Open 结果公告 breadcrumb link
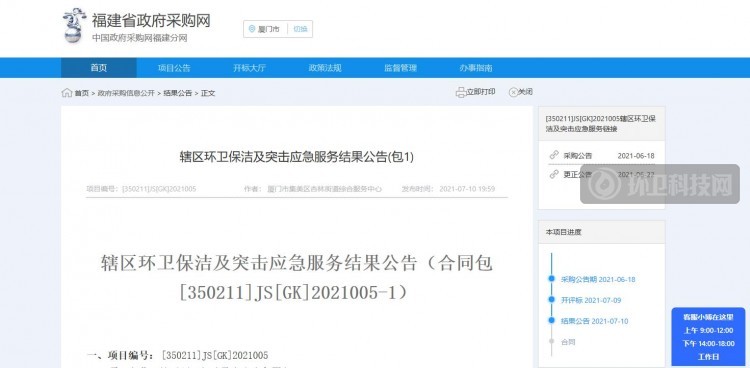The width and height of the screenshot is (750, 368). 178,93
